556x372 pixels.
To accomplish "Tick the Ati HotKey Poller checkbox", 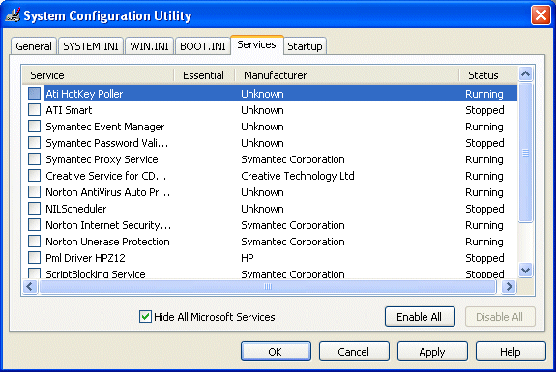I will click(x=34, y=94).
